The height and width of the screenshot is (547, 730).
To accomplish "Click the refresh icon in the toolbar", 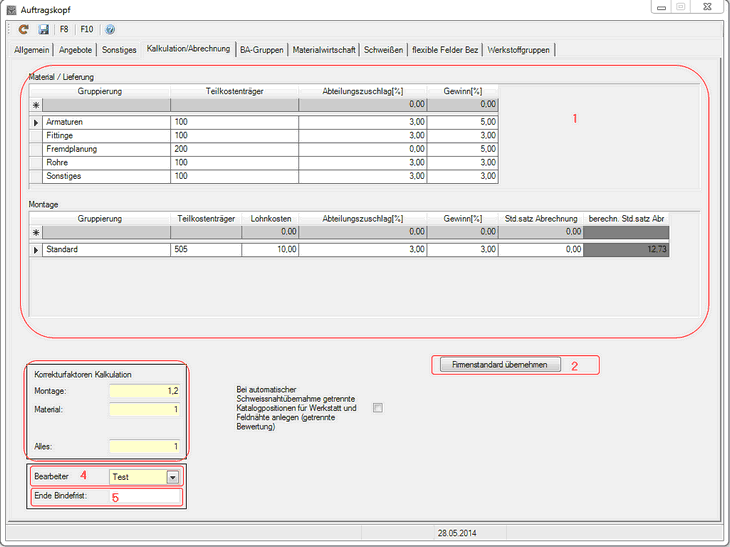I will (x=22, y=30).
